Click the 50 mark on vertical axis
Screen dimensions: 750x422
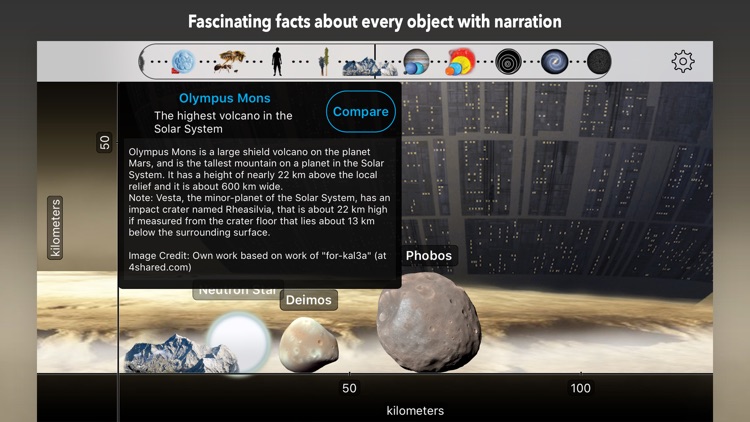(104, 143)
